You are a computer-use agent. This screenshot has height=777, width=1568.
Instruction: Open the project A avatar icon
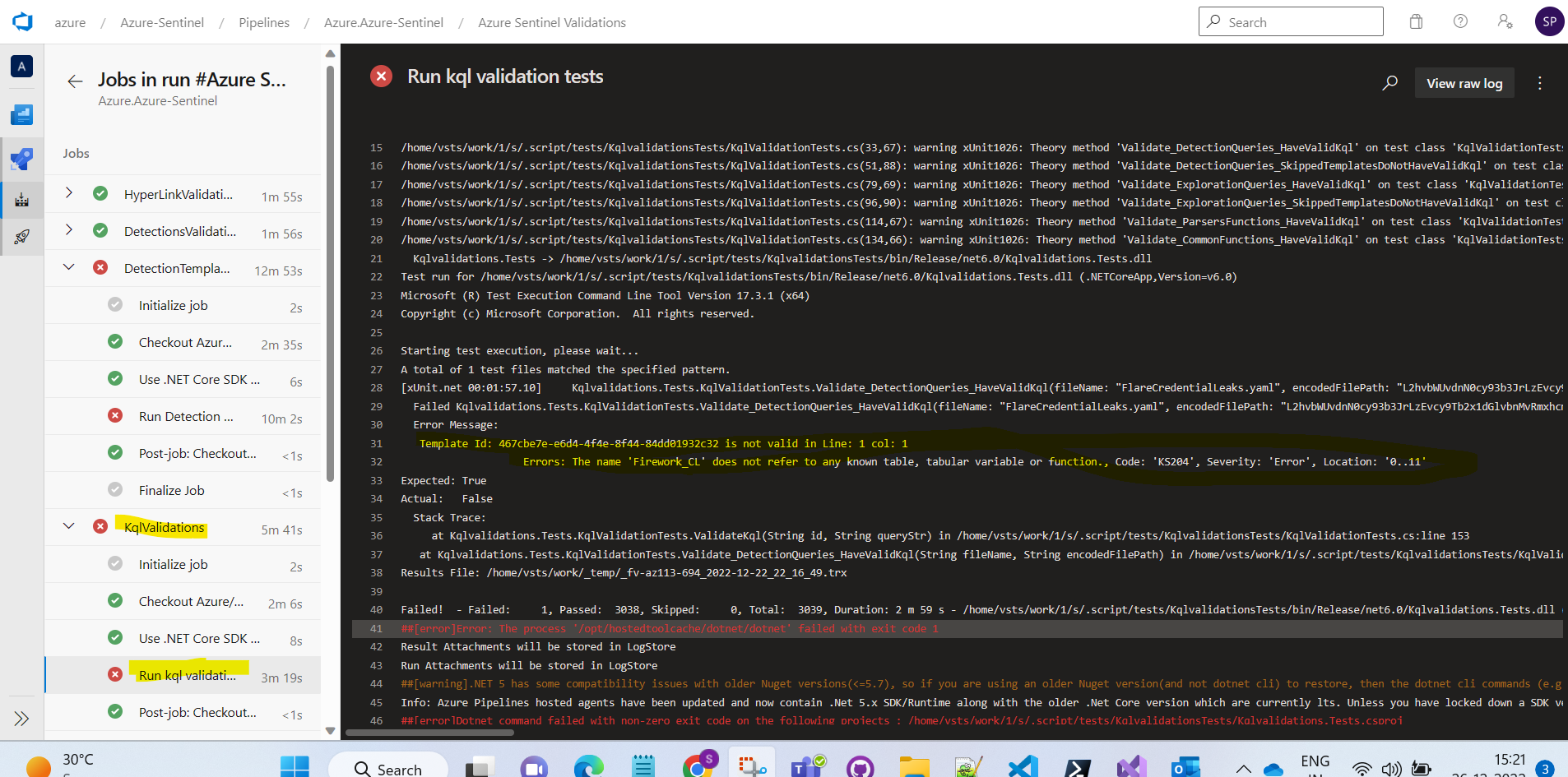(22, 66)
